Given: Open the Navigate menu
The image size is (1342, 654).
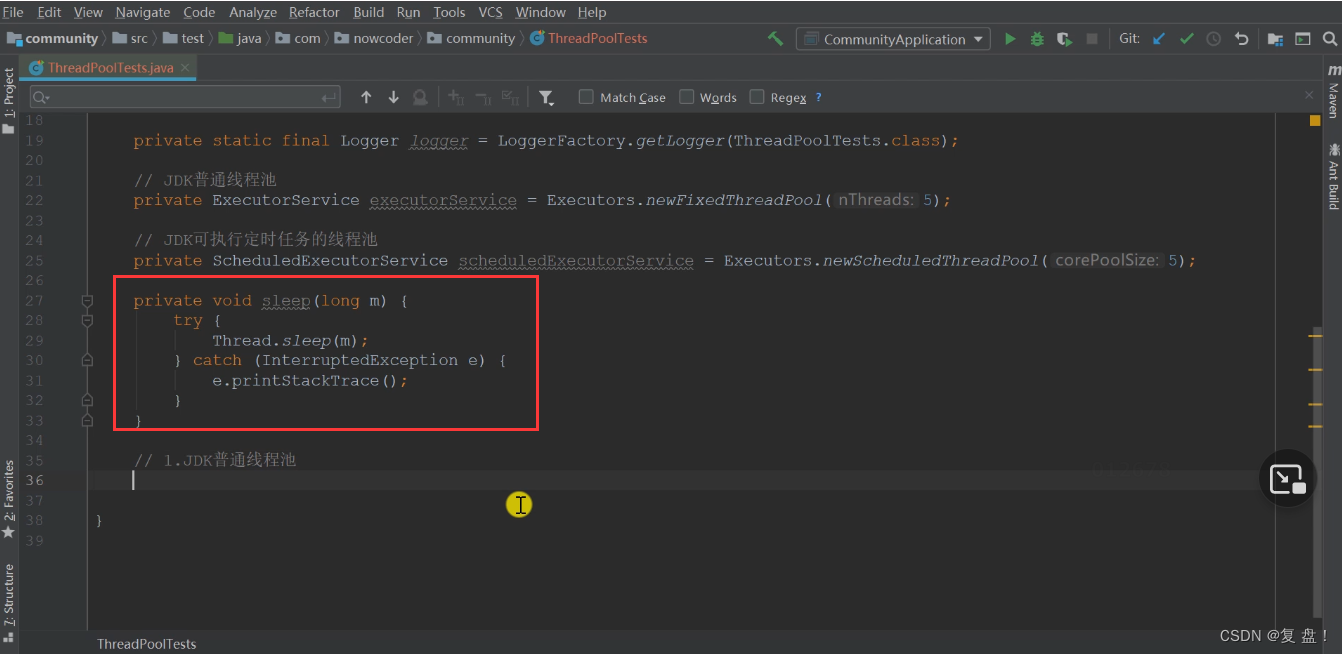Looking at the screenshot, I should 143,12.
